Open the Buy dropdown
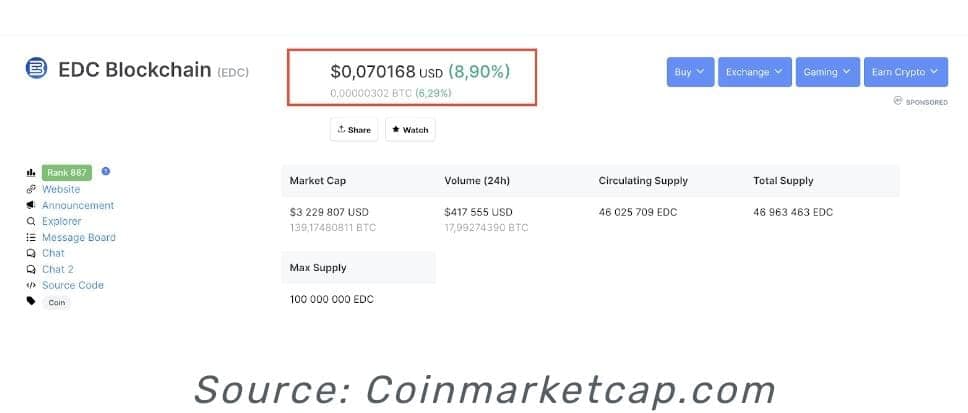Image resolution: width=968 pixels, height=413 pixels. pyautogui.click(x=690, y=72)
